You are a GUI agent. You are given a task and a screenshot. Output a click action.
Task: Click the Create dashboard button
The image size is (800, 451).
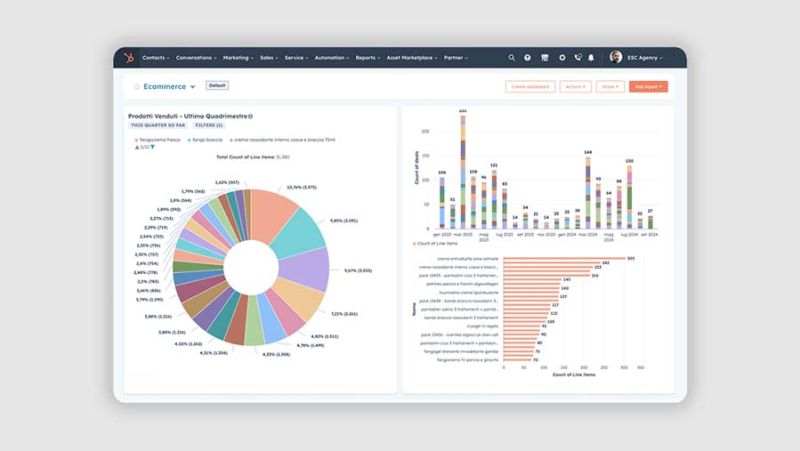[x=530, y=87]
